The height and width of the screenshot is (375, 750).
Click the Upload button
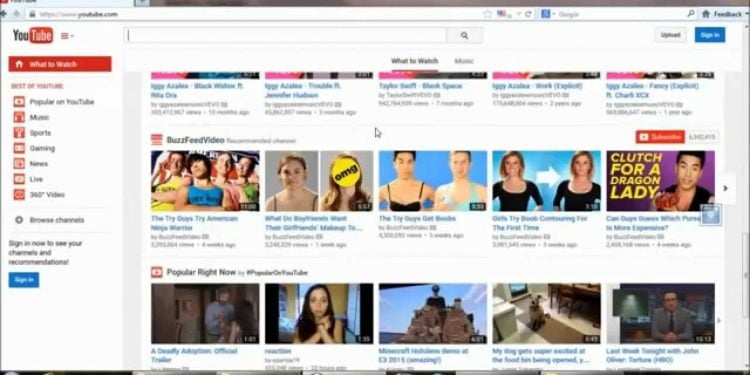670,35
